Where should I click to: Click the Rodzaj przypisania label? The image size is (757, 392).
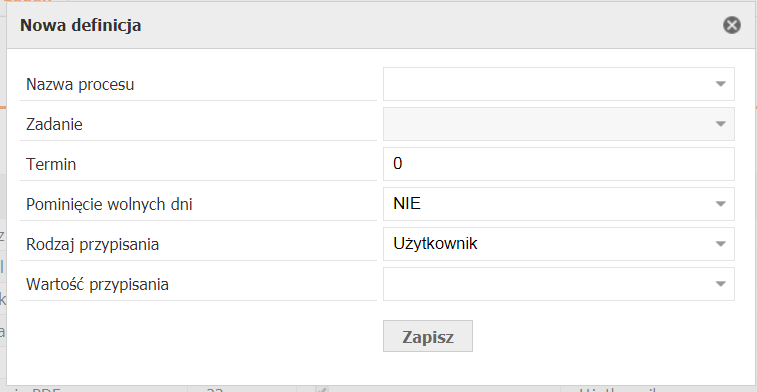click(92, 245)
